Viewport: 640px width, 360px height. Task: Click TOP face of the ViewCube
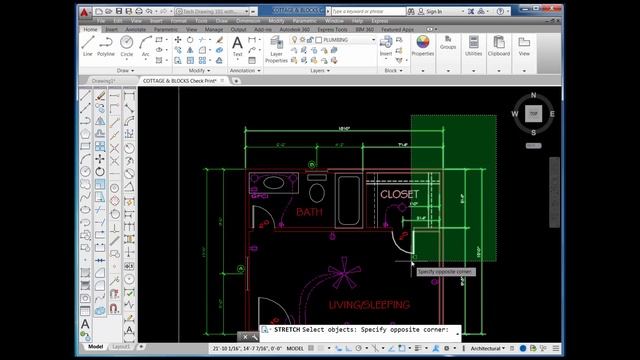[x=533, y=114]
